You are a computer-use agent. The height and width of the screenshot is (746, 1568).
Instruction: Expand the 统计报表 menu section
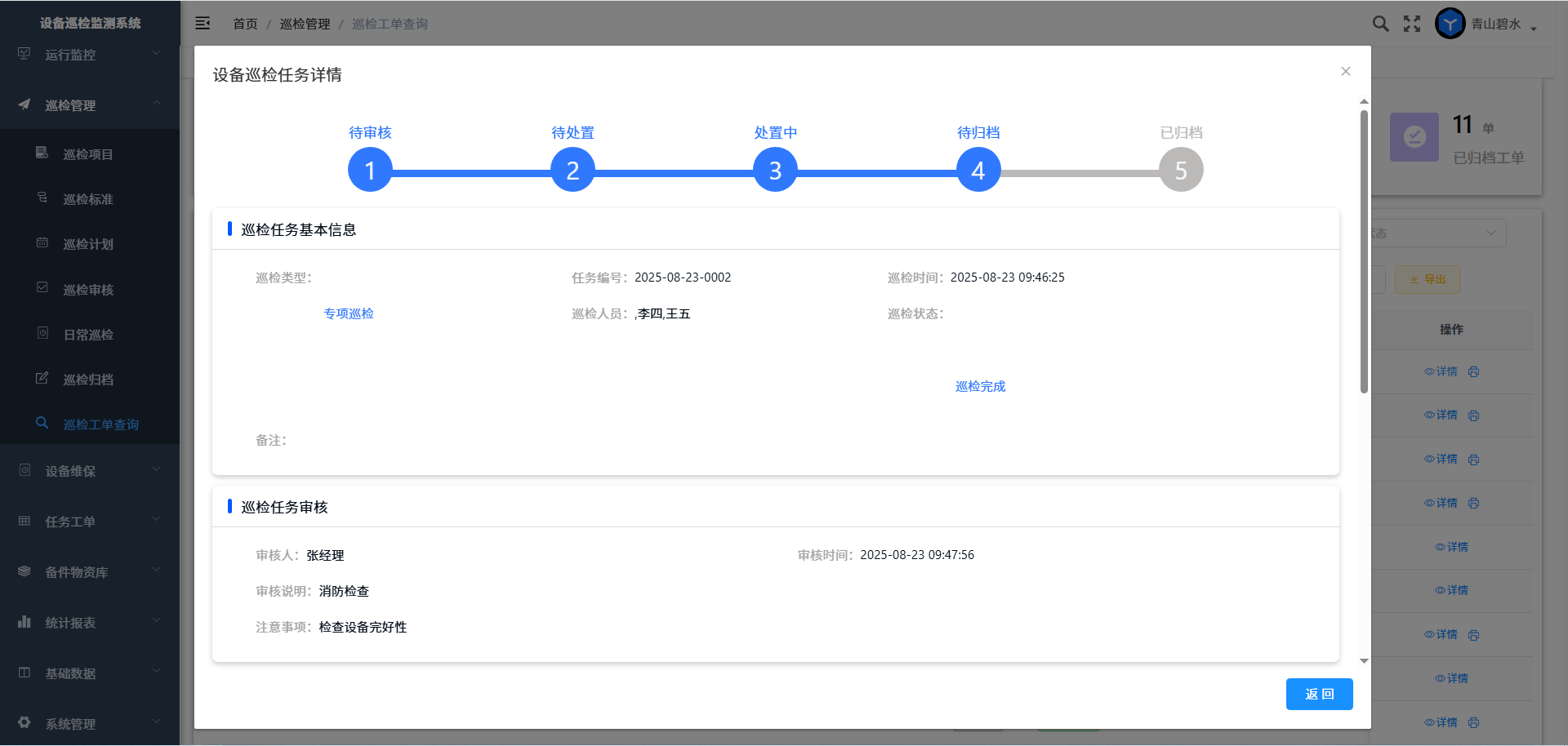point(90,623)
